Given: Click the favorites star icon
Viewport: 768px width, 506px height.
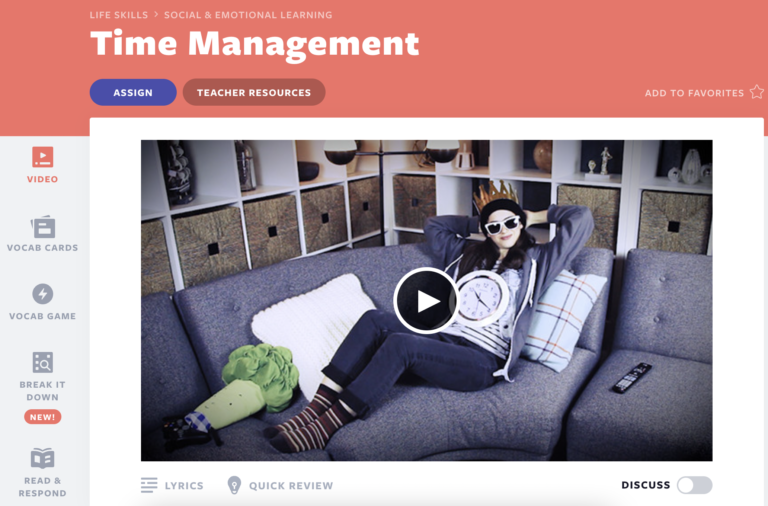Looking at the screenshot, I should (756, 92).
